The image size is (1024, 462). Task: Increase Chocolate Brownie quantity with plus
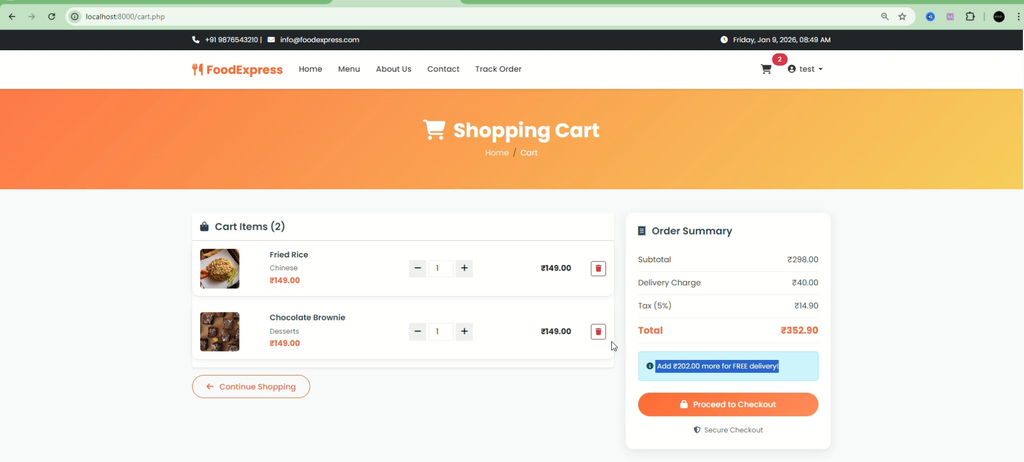pos(464,331)
